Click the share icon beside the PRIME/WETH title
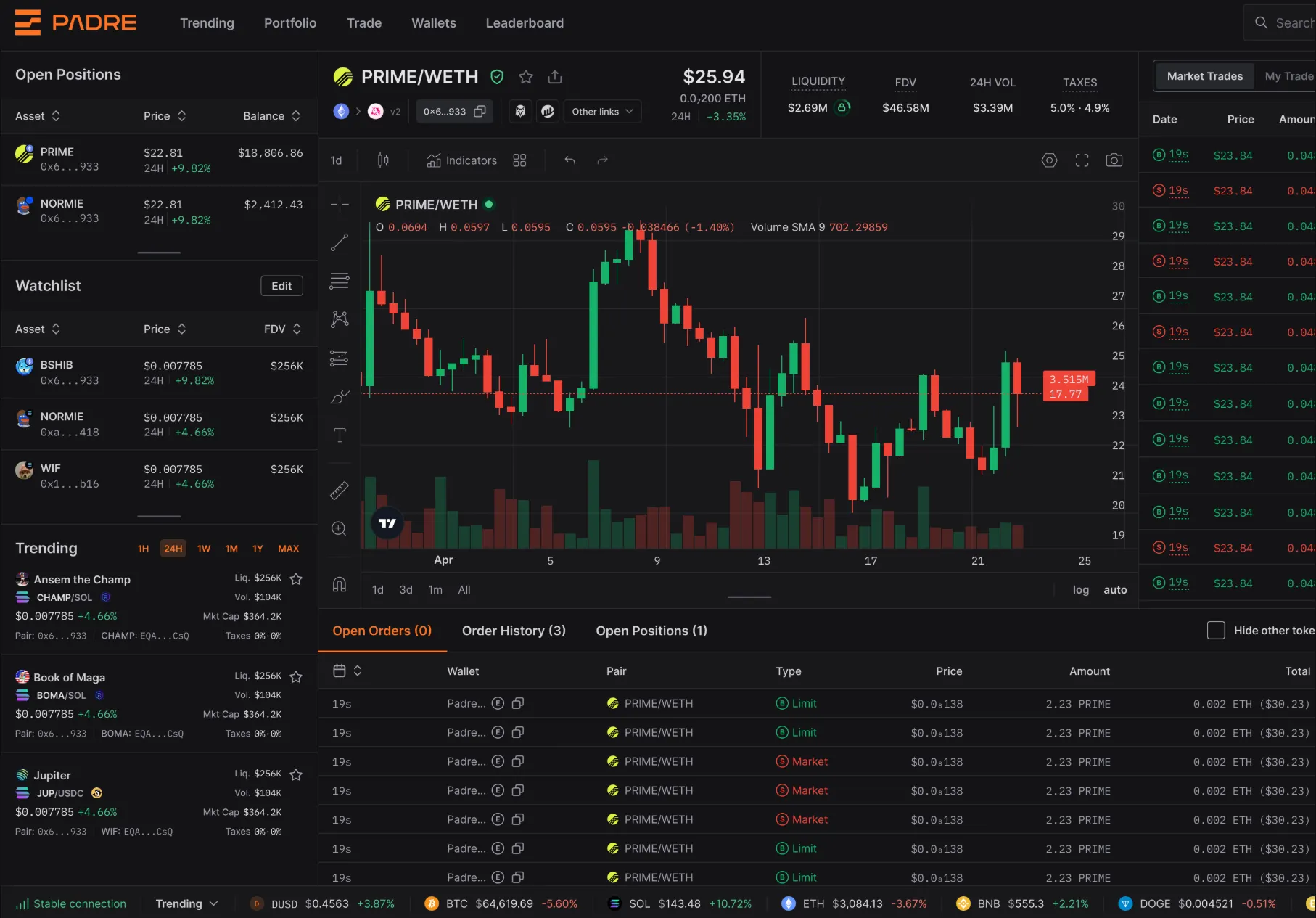 (x=555, y=77)
